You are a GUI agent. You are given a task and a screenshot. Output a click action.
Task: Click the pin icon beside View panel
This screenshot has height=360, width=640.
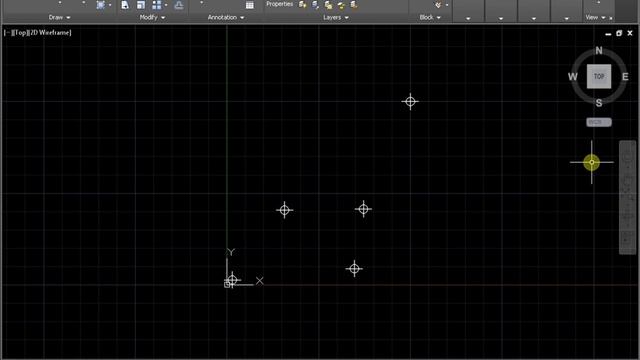point(611,18)
